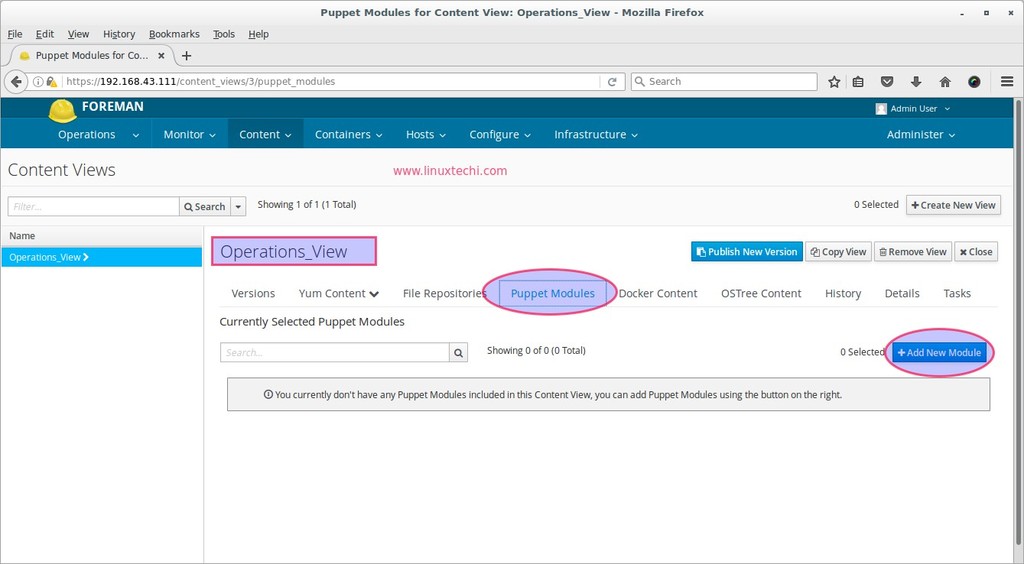Click the puppet modules Search input field

[x=334, y=352]
